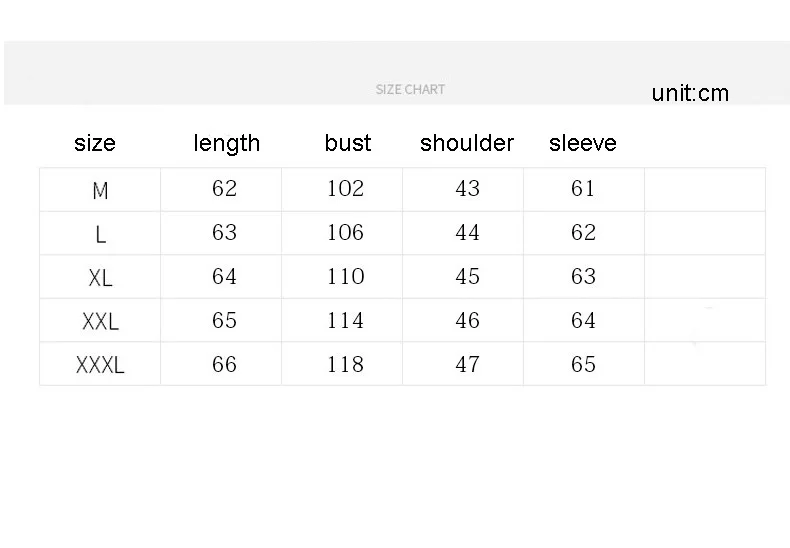Select the sleeve column header
Screen dimensions: 790x548
pyautogui.click(x=583, y=143)
